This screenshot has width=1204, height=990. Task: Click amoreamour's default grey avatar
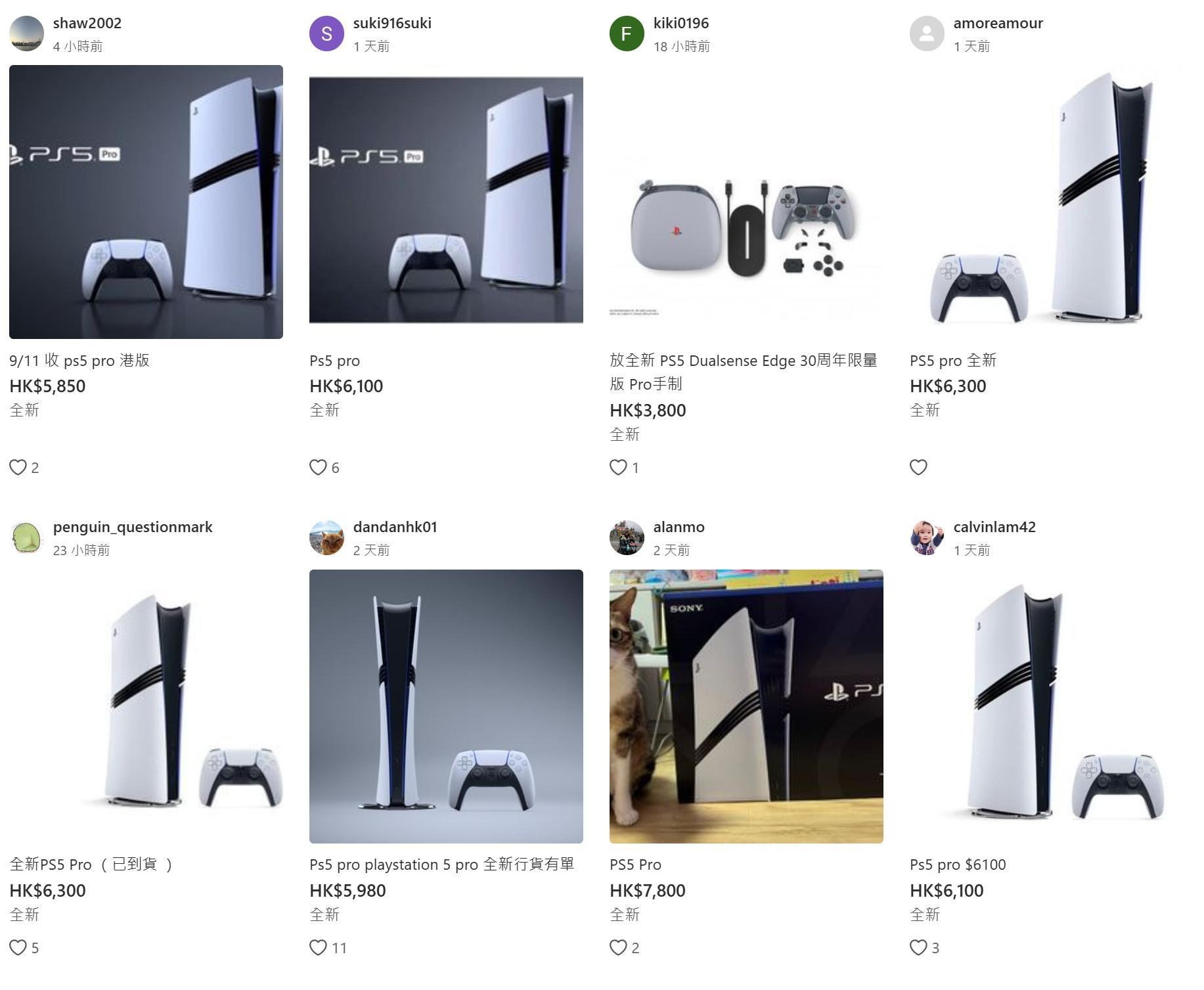927,34
